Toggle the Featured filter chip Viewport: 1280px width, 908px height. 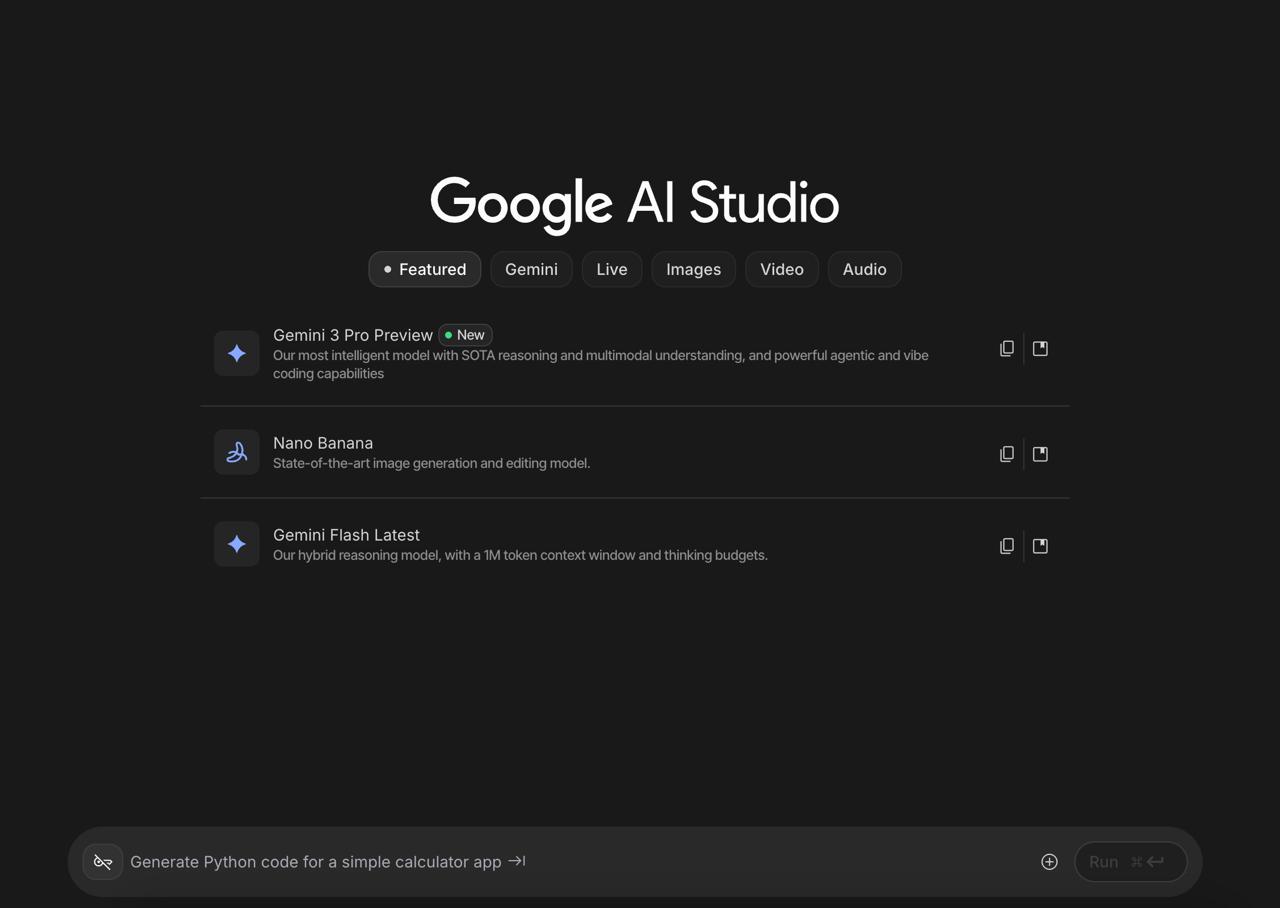click(424, 269)
